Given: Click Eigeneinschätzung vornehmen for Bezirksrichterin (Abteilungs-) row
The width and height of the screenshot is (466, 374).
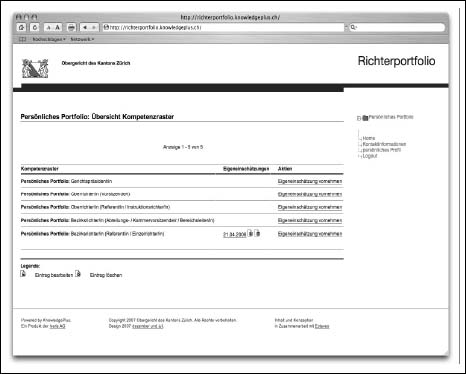Looking at the screenshot, I should coord(310,221).
